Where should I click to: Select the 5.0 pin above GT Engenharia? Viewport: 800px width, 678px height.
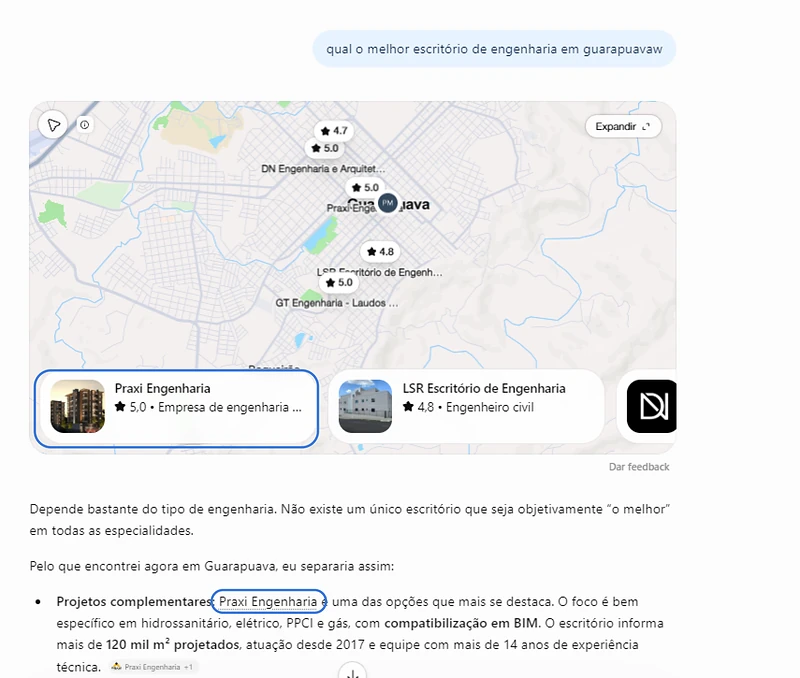pos(339,283)
